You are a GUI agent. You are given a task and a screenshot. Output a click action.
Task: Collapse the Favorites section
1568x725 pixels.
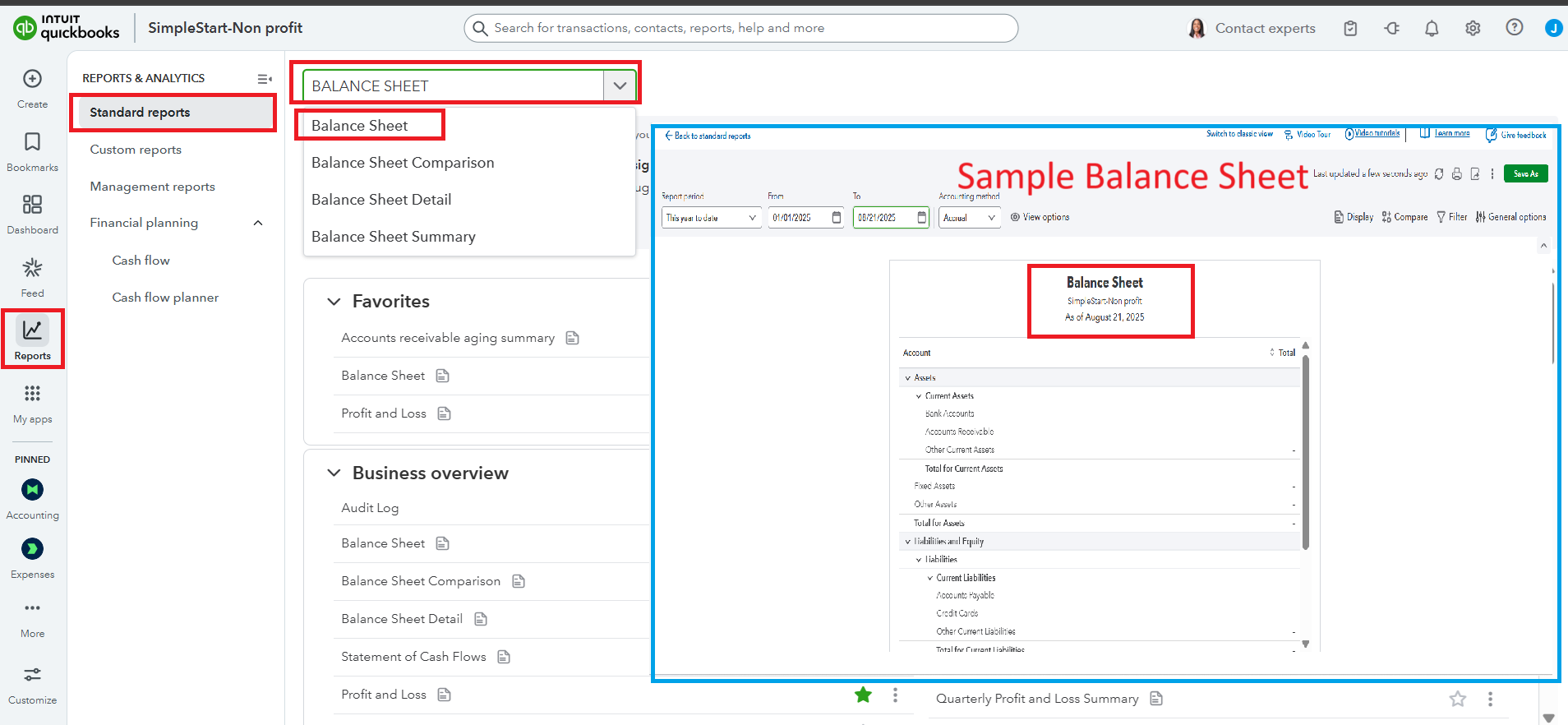334,302
